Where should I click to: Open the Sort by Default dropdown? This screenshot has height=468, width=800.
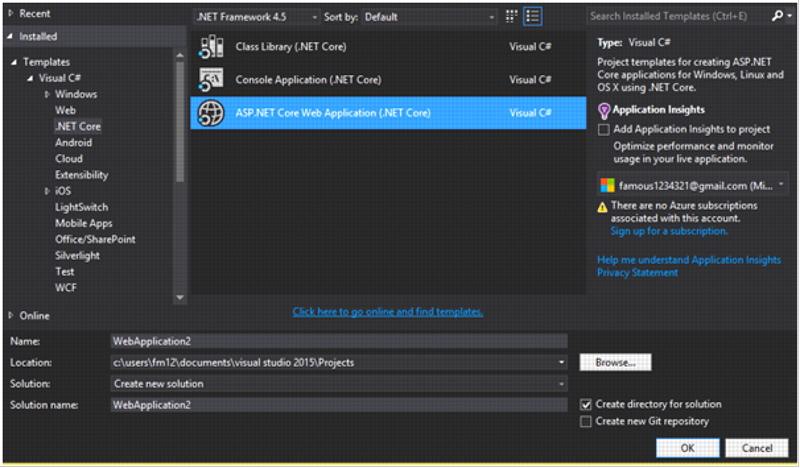[x=430, y=17]
